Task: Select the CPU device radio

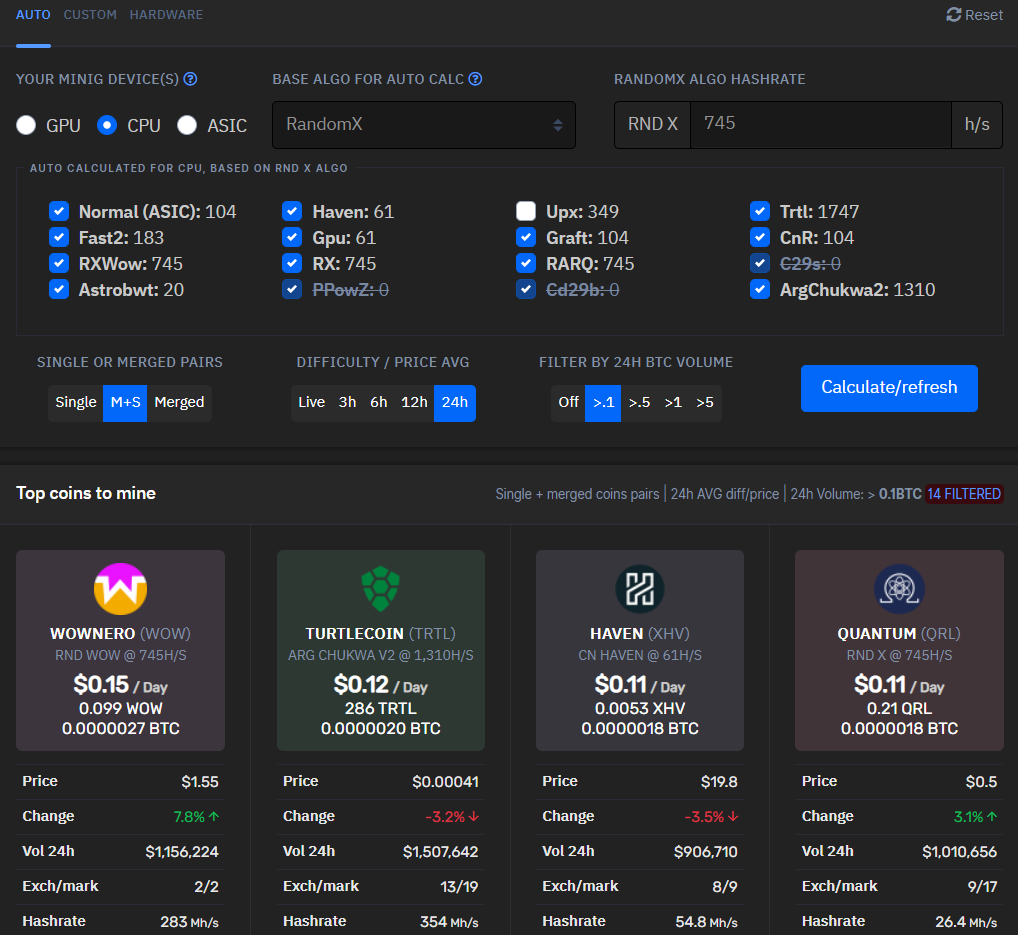Action: coord(107,125)
